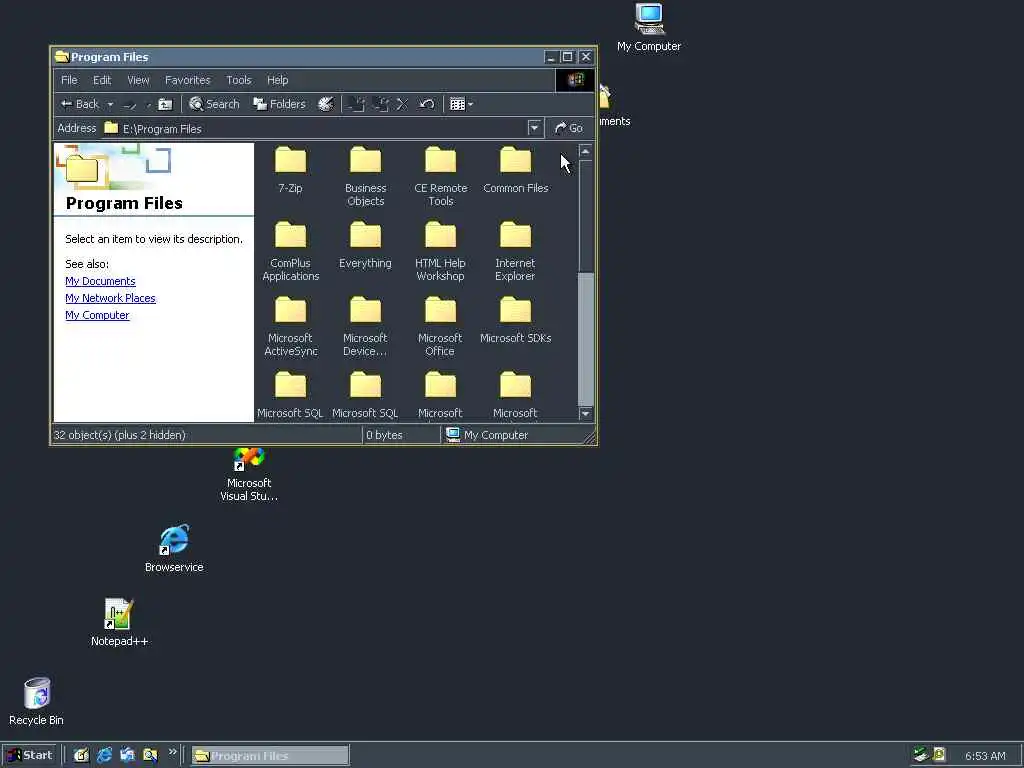Click the Go button
This screenshot has width=1024, height=768.
point(568,128)
